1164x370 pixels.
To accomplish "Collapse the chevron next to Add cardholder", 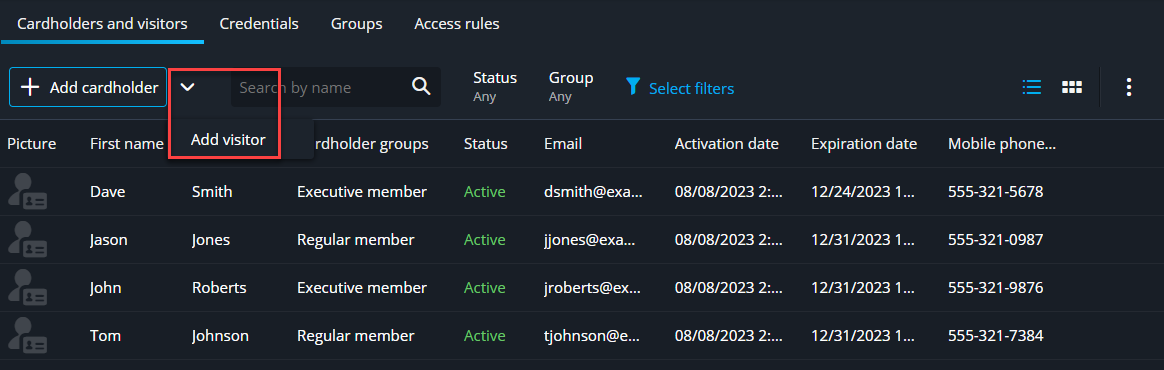I will (188, 87).
